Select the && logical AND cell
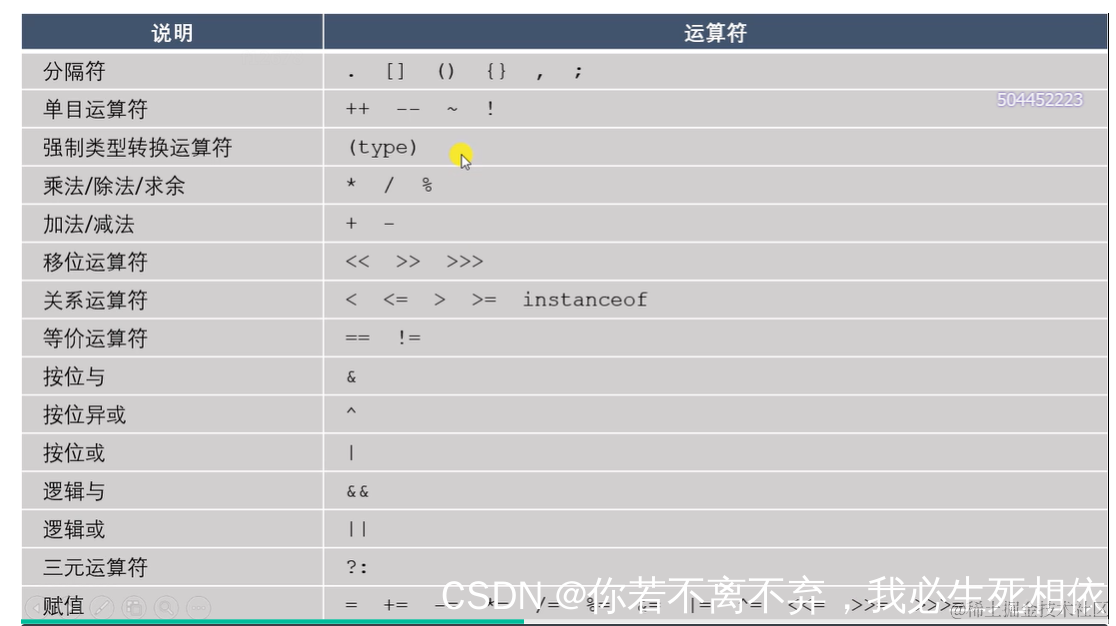 pos(356,491)
